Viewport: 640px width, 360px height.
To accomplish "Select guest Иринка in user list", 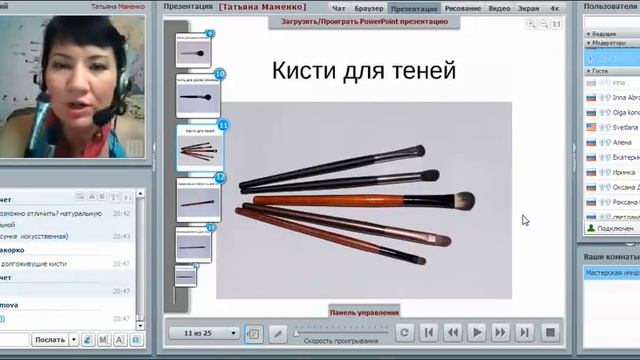I will point(612,172).
